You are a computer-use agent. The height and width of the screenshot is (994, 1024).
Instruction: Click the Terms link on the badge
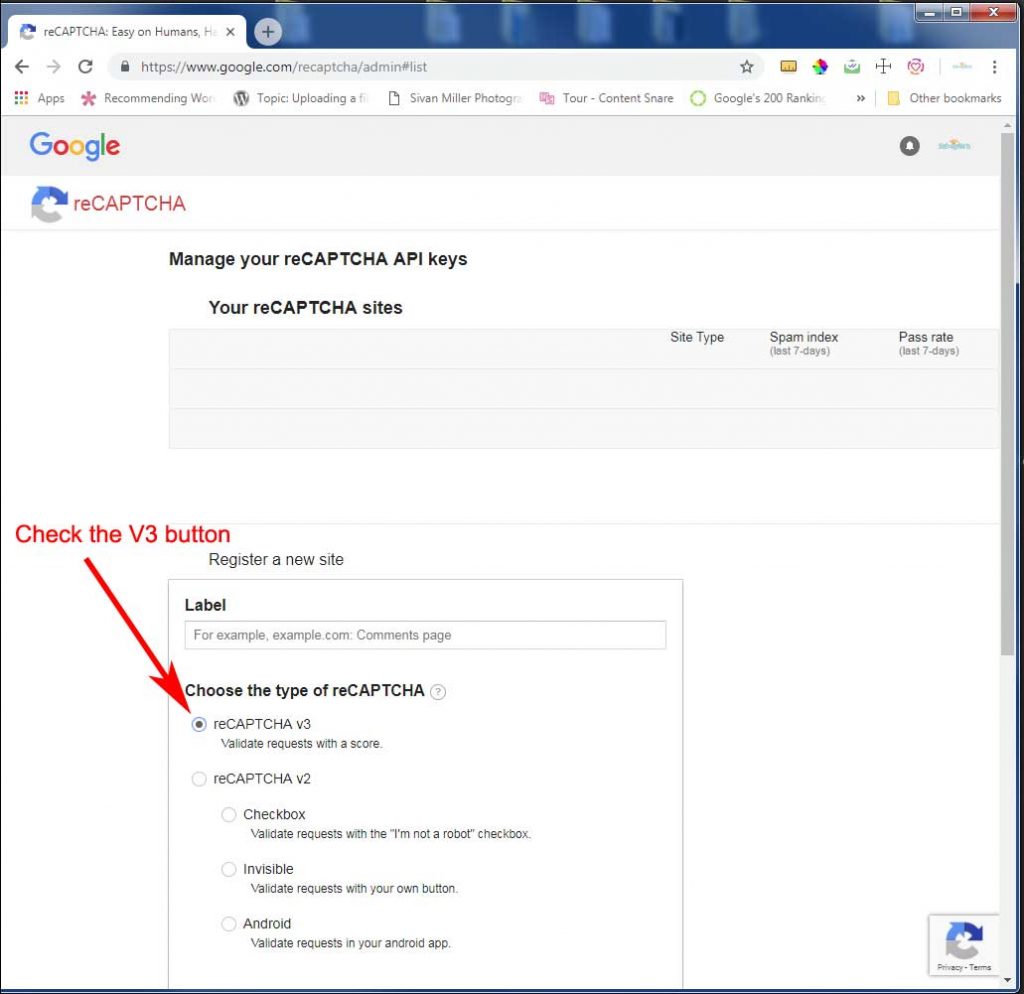(x=980, y=967)
